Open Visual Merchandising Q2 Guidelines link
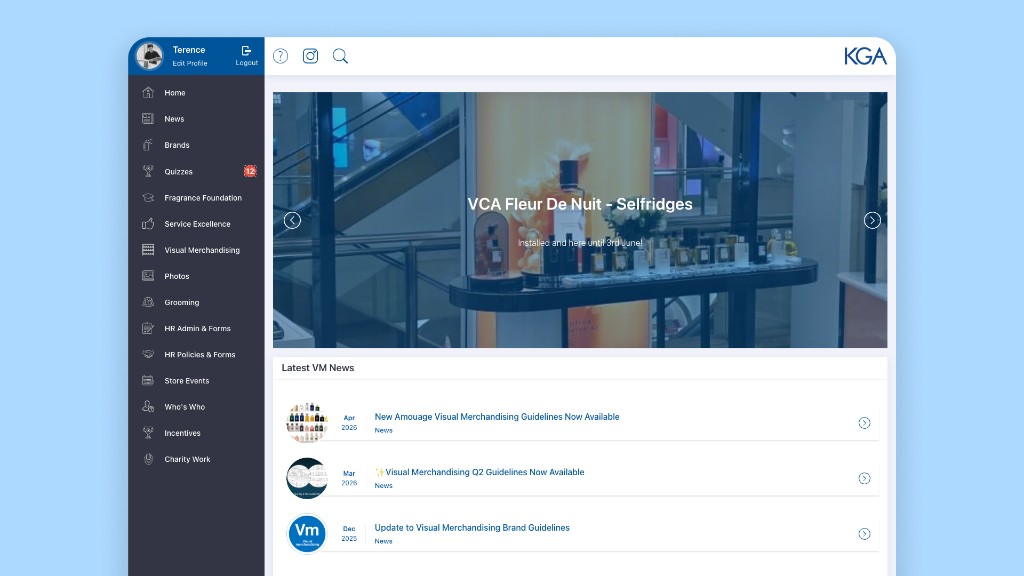 pos(479,472)
